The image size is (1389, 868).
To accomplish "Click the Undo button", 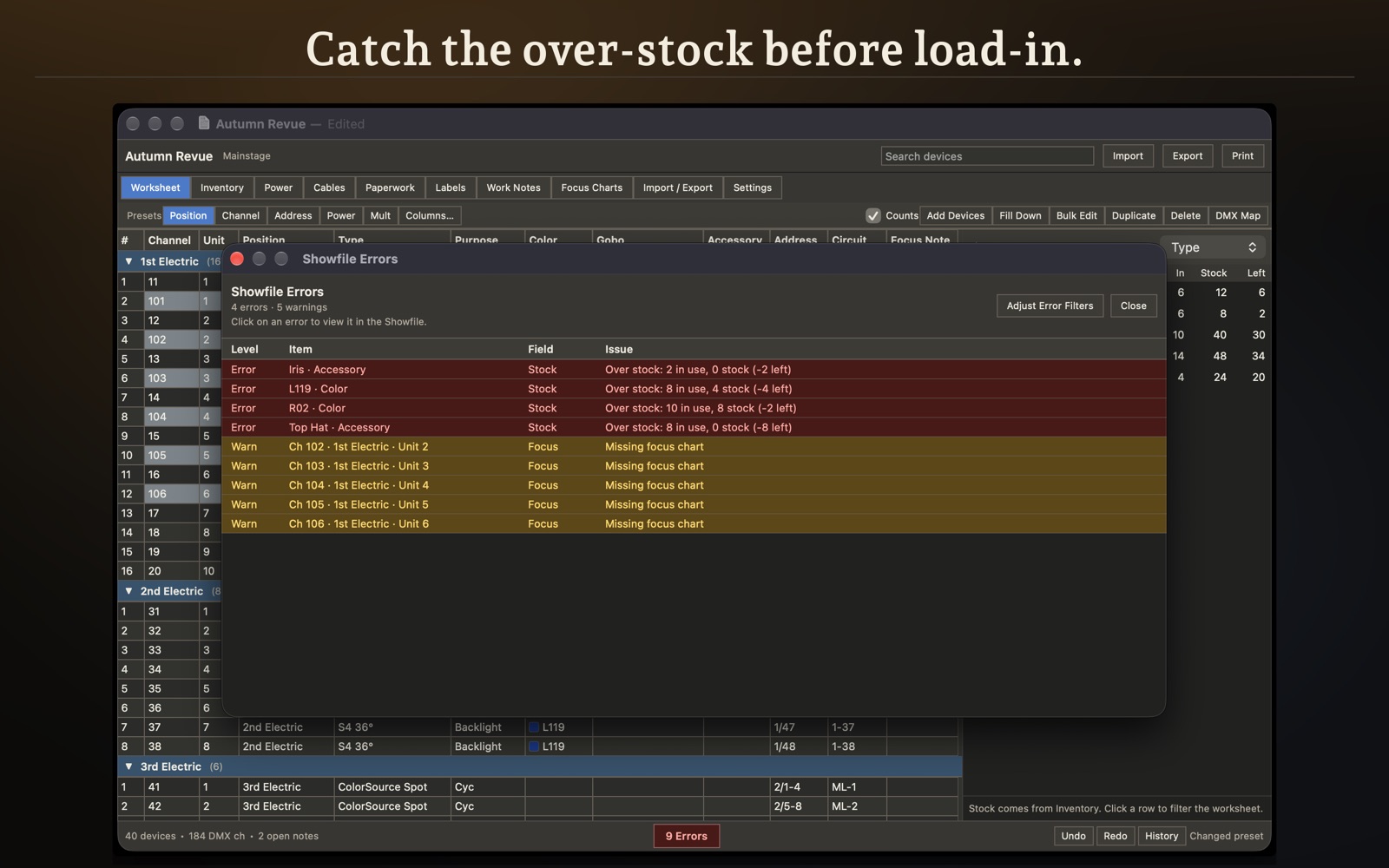I will pos(1073,836).
